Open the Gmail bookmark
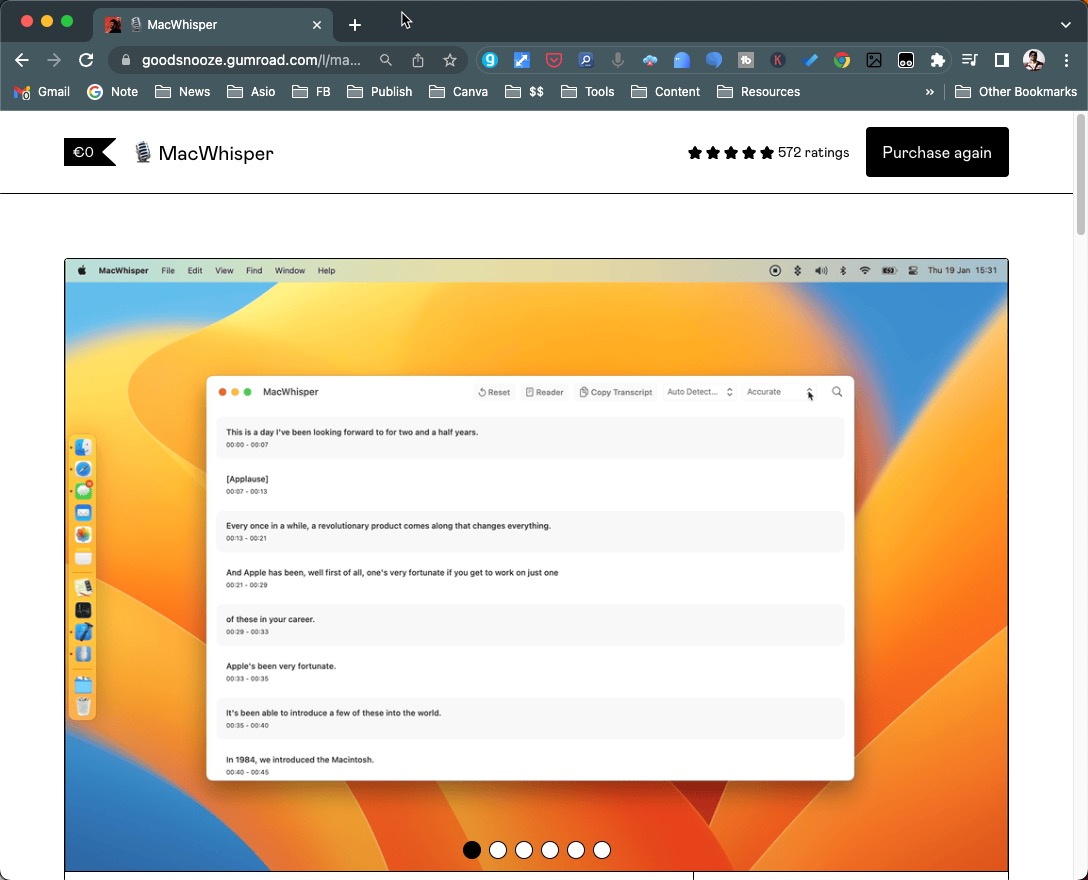Viewport: 1088px width, 880px height. click(x=42, y=92)
